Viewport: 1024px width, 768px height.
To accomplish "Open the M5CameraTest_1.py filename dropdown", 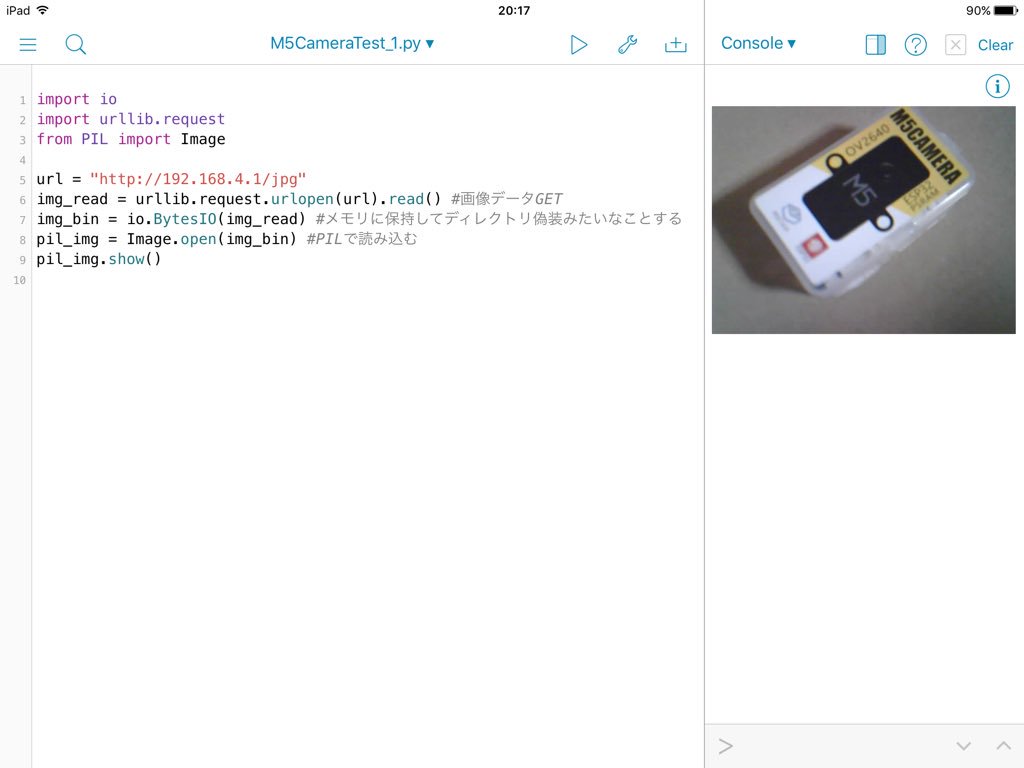I will click(348, 43).
